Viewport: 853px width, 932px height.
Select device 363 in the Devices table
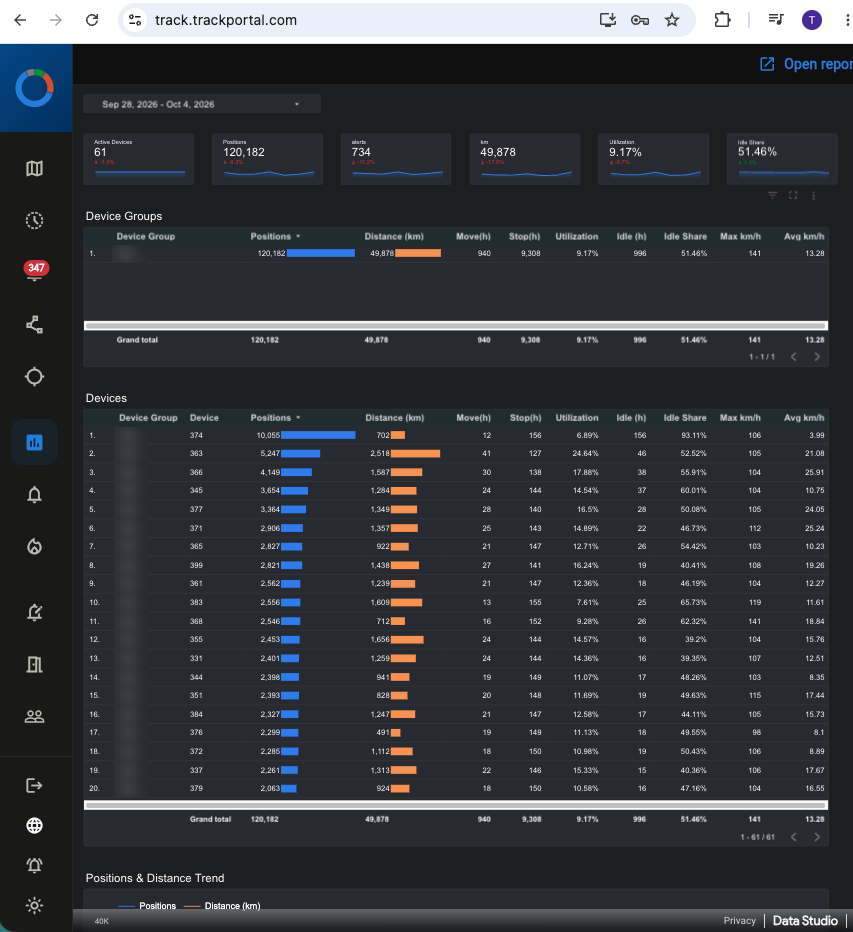tap(196, 454)
